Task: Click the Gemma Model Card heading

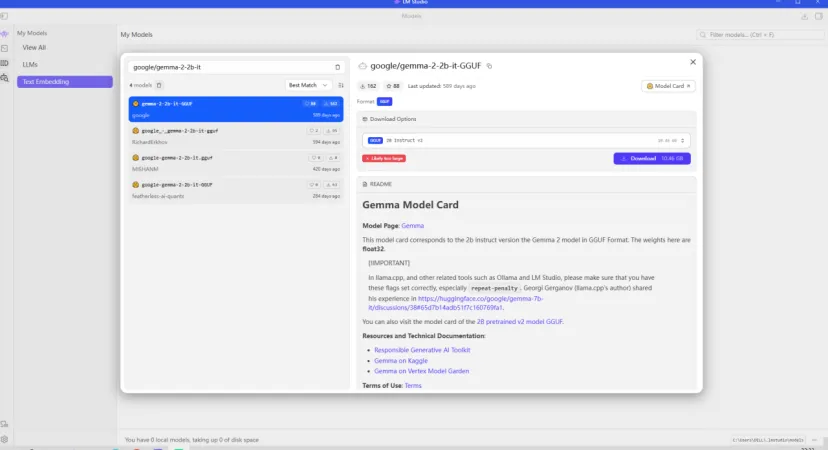Action: point(410,205)
